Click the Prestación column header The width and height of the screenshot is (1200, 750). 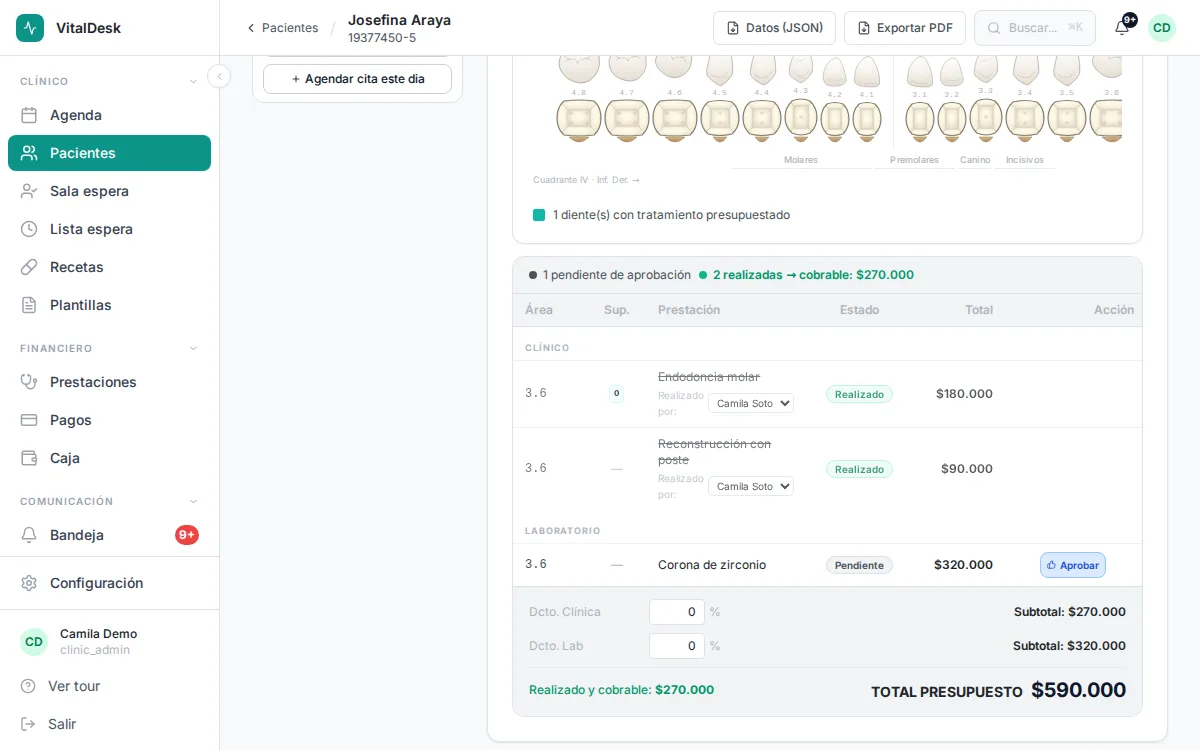(x=689, y=310)
